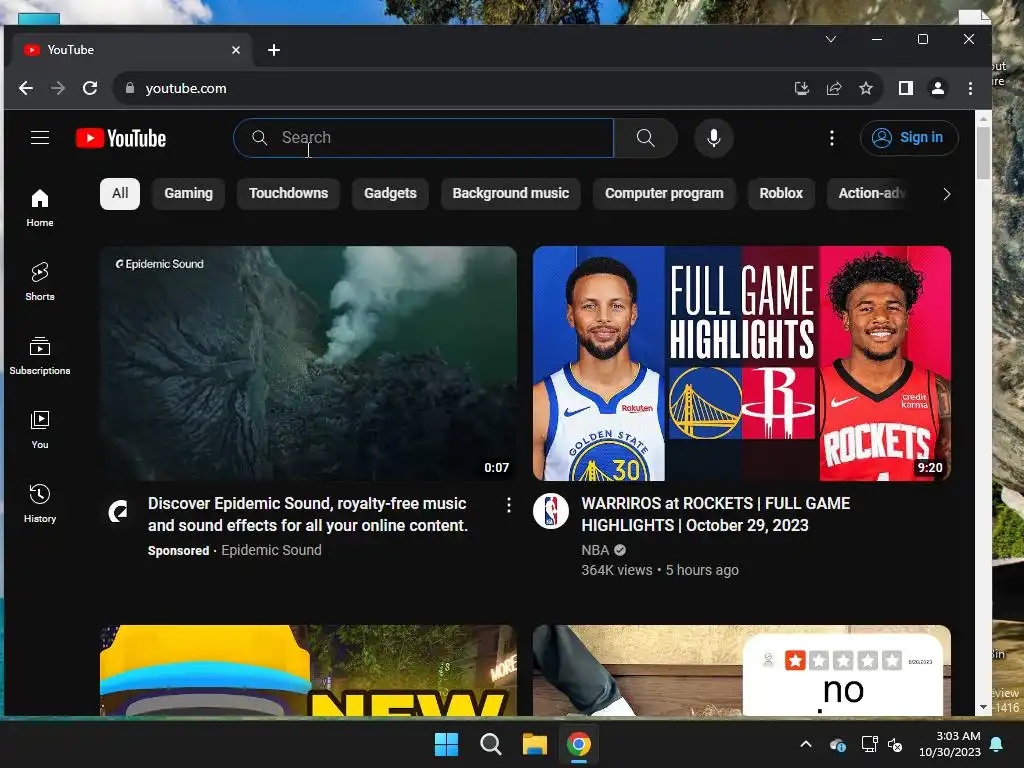Click scrollbar down arrow

click(984, 707)
